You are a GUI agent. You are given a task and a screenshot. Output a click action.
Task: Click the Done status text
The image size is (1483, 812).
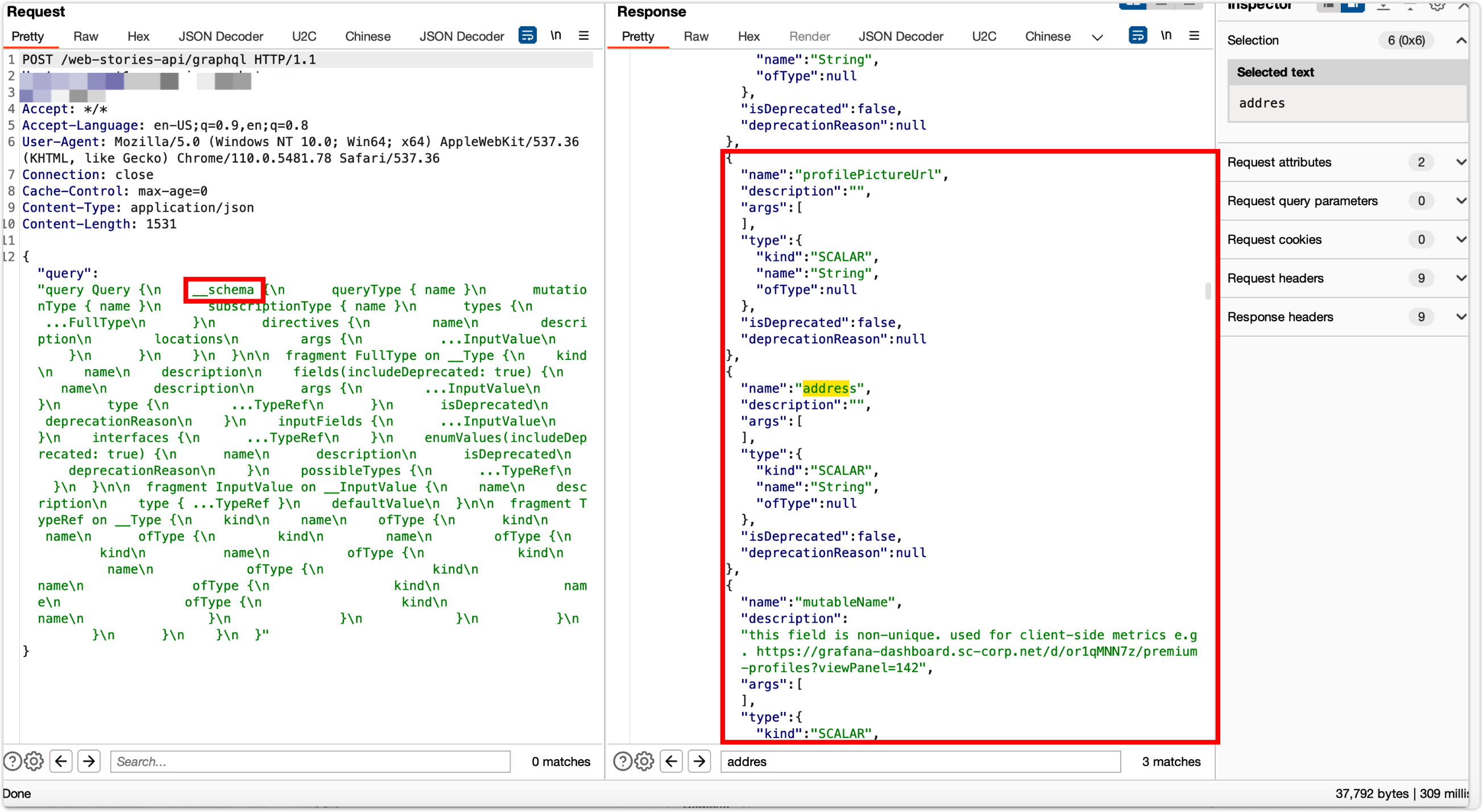point(16,793)
